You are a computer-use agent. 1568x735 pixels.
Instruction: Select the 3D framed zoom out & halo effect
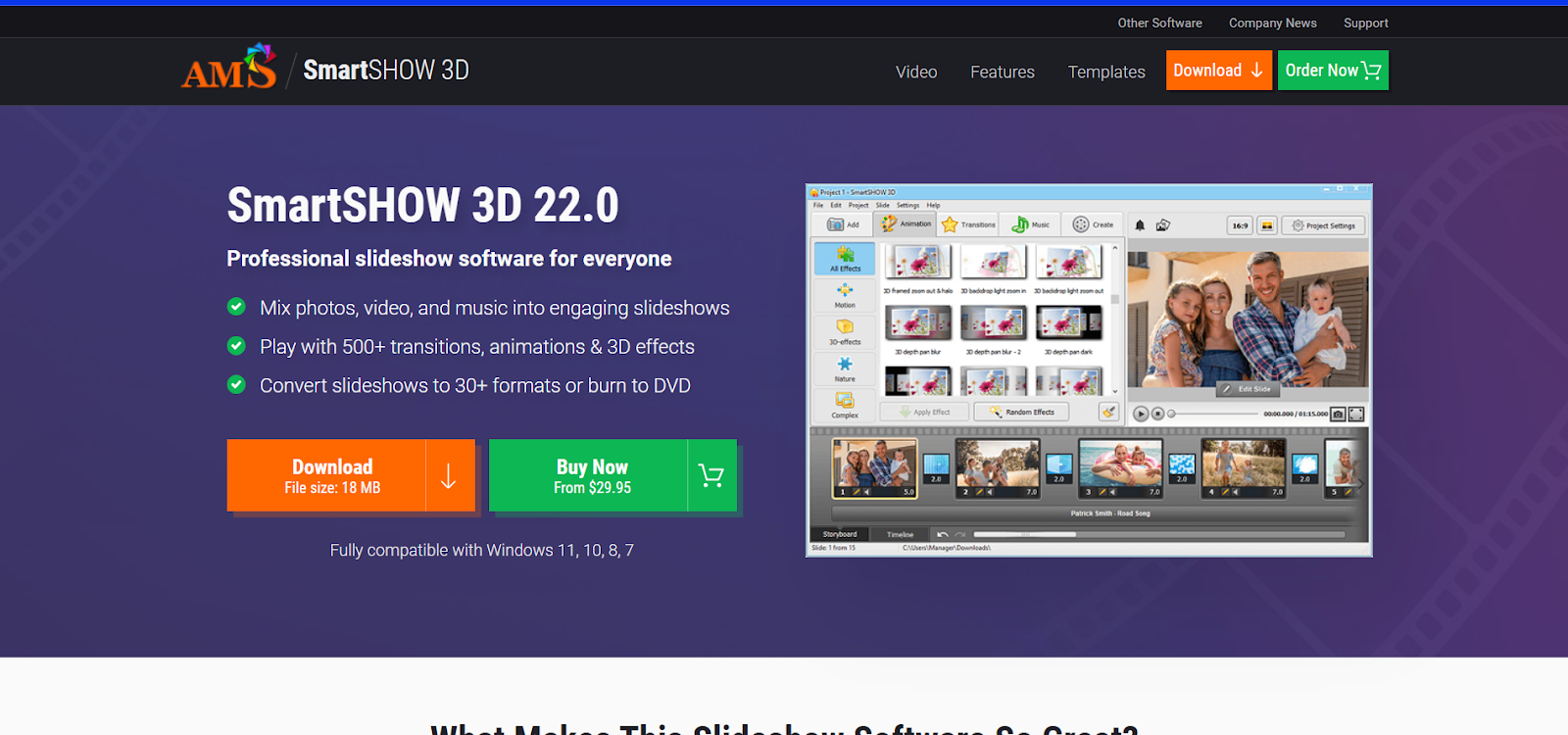917,269
